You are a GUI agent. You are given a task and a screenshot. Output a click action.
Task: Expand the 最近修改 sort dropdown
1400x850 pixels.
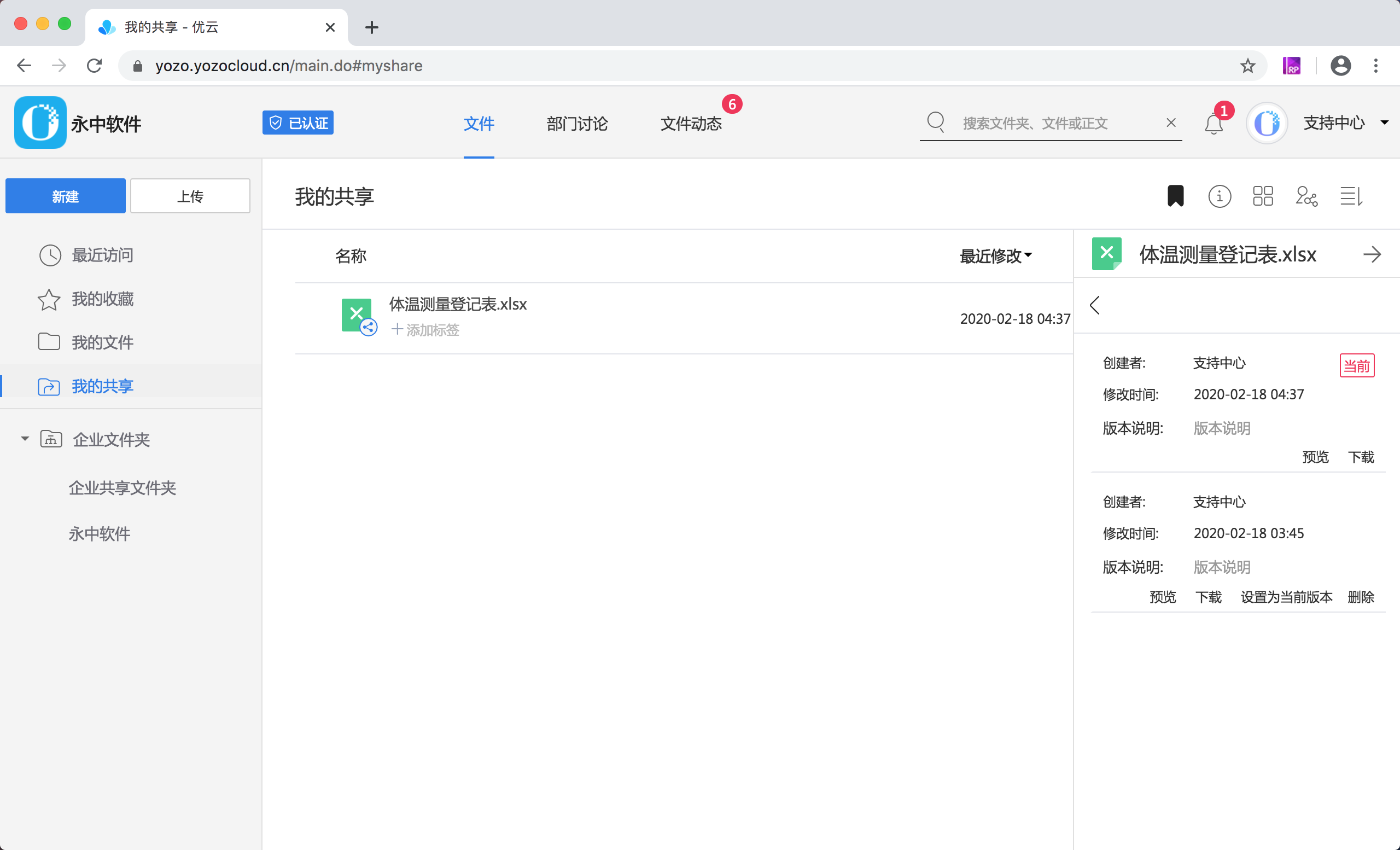[995, 256]
